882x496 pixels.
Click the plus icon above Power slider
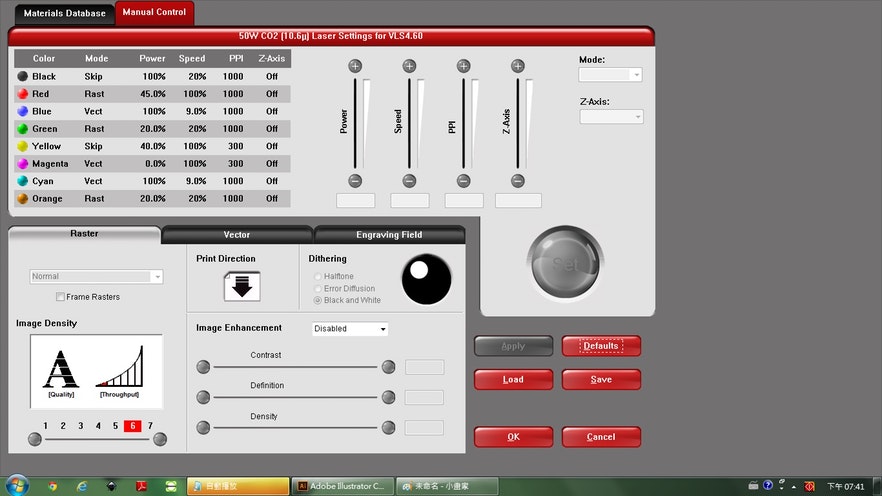click(x=355, y=66)
